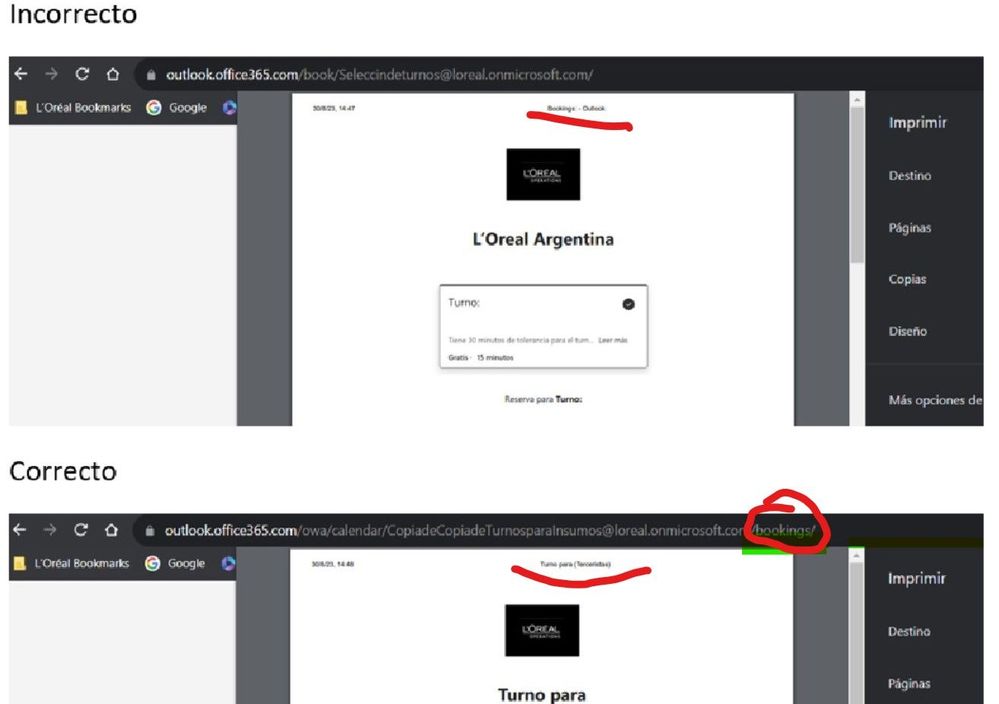Click the lock icon beside the CopiadeCopiadeTurnos URL
999x704 pixels.
tap(150, 531)
